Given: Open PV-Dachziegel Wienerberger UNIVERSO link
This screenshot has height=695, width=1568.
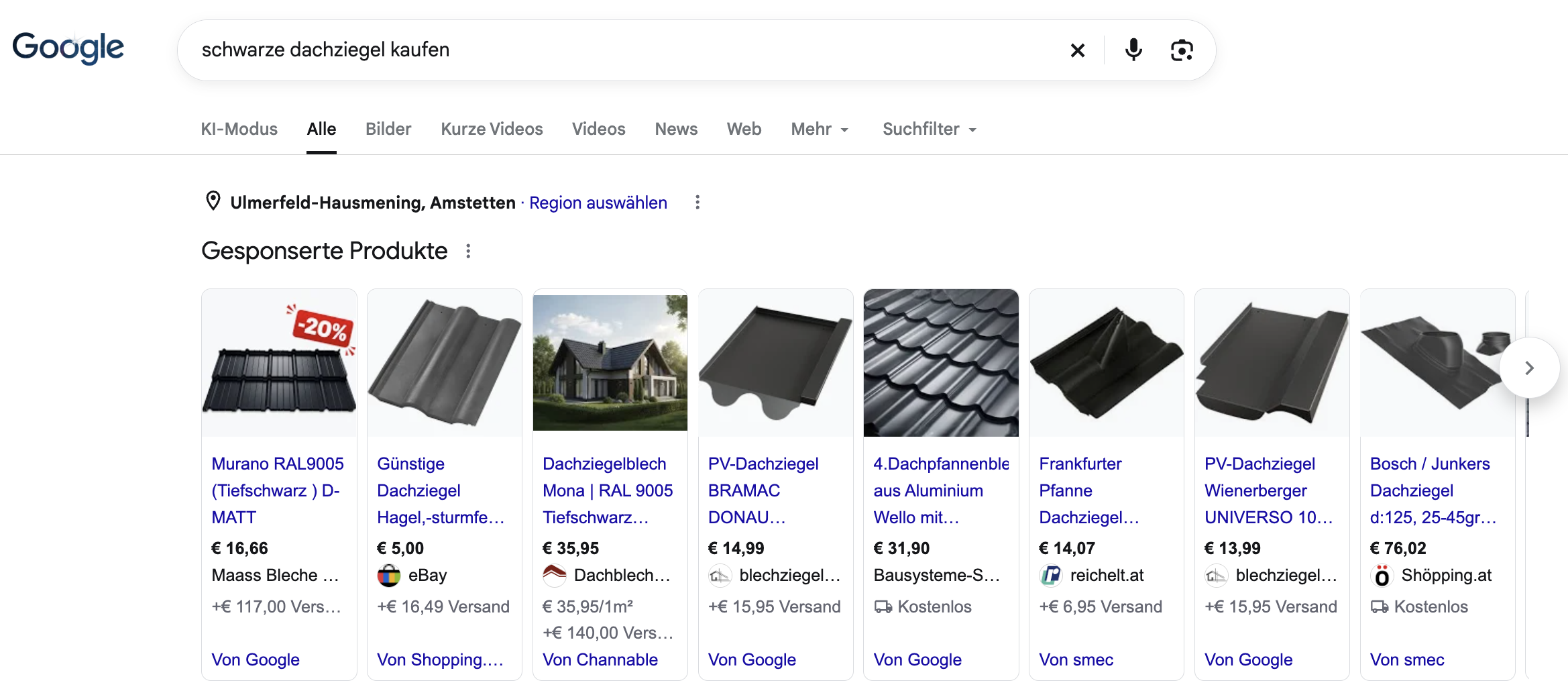Looking at the screenshot, I should (x=1269, y=490).
